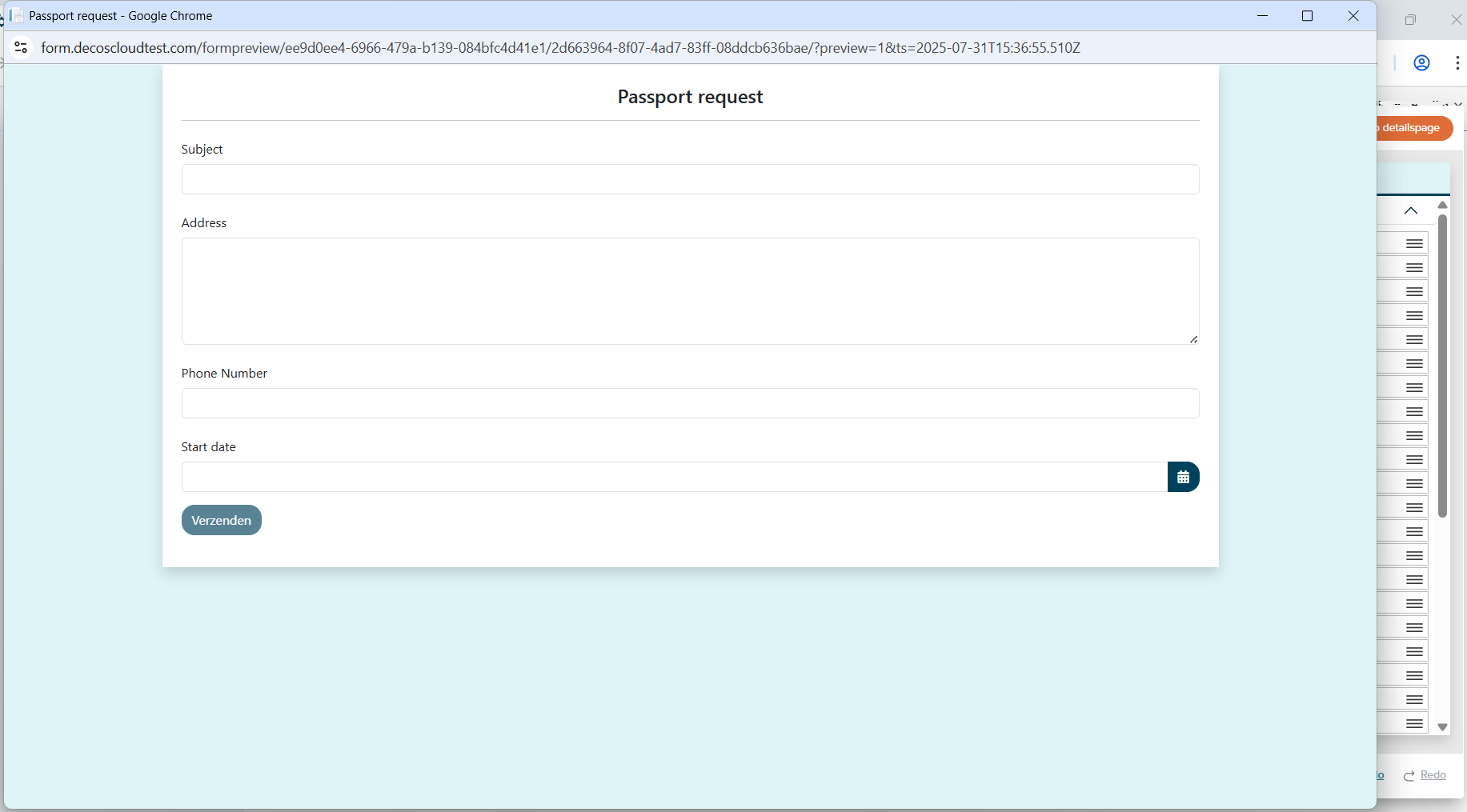This screenshot has height=812, width=1467.
Task: Click the URL in the address bar
Action: coord(560,48)
